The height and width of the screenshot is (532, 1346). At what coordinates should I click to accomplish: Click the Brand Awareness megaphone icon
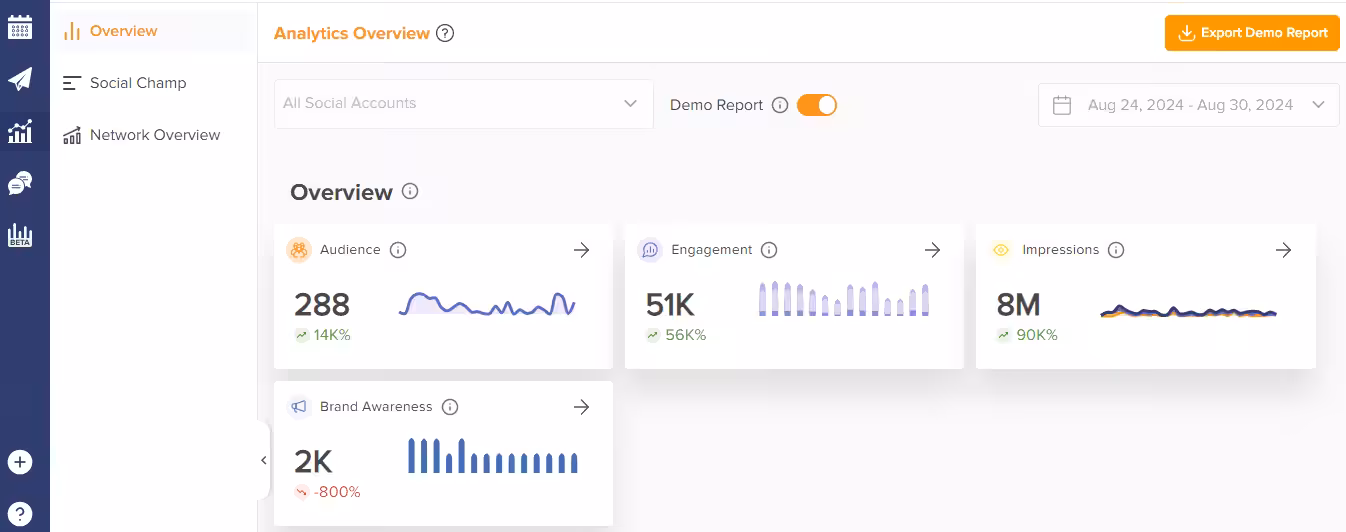tap(299, 407)
